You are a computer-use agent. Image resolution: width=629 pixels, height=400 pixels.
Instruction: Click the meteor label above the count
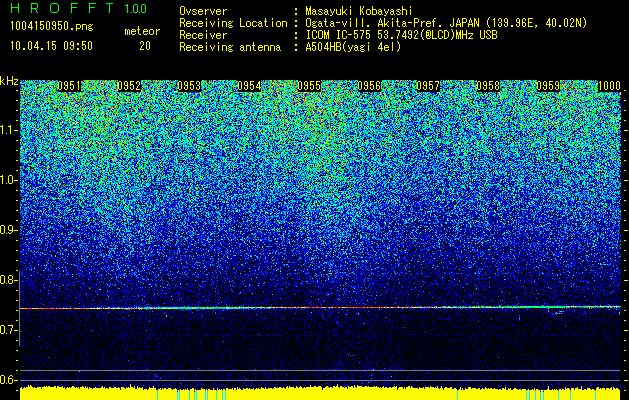coord(142,31)
